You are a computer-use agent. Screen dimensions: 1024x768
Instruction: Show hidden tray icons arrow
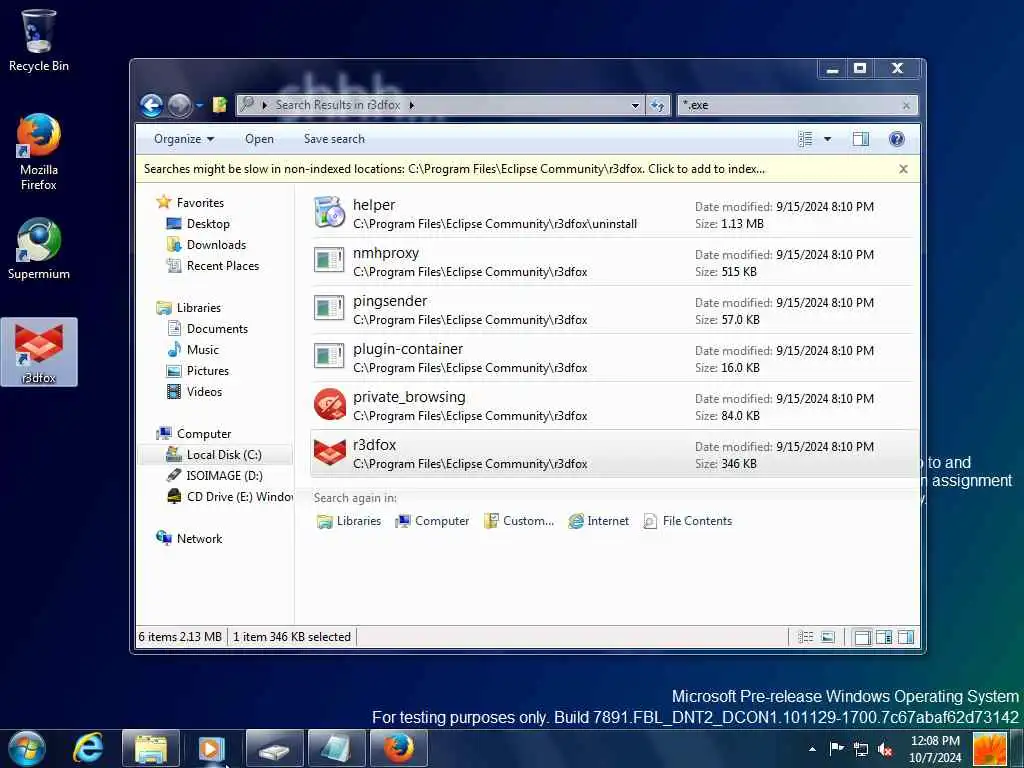tap(812, 749)
